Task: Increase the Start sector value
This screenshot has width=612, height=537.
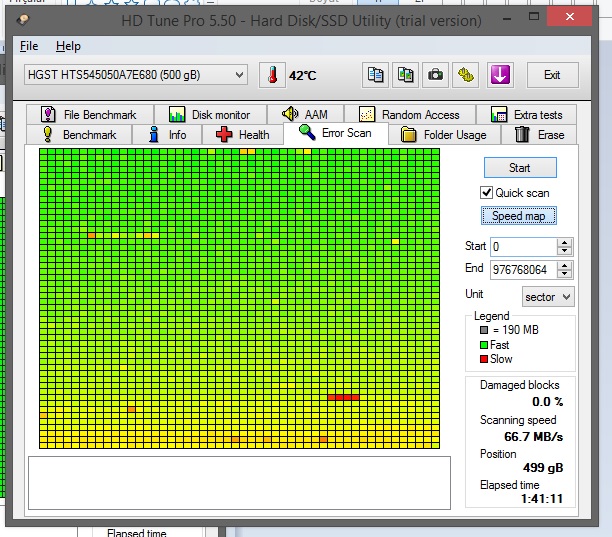Action: tap(564, 243)
